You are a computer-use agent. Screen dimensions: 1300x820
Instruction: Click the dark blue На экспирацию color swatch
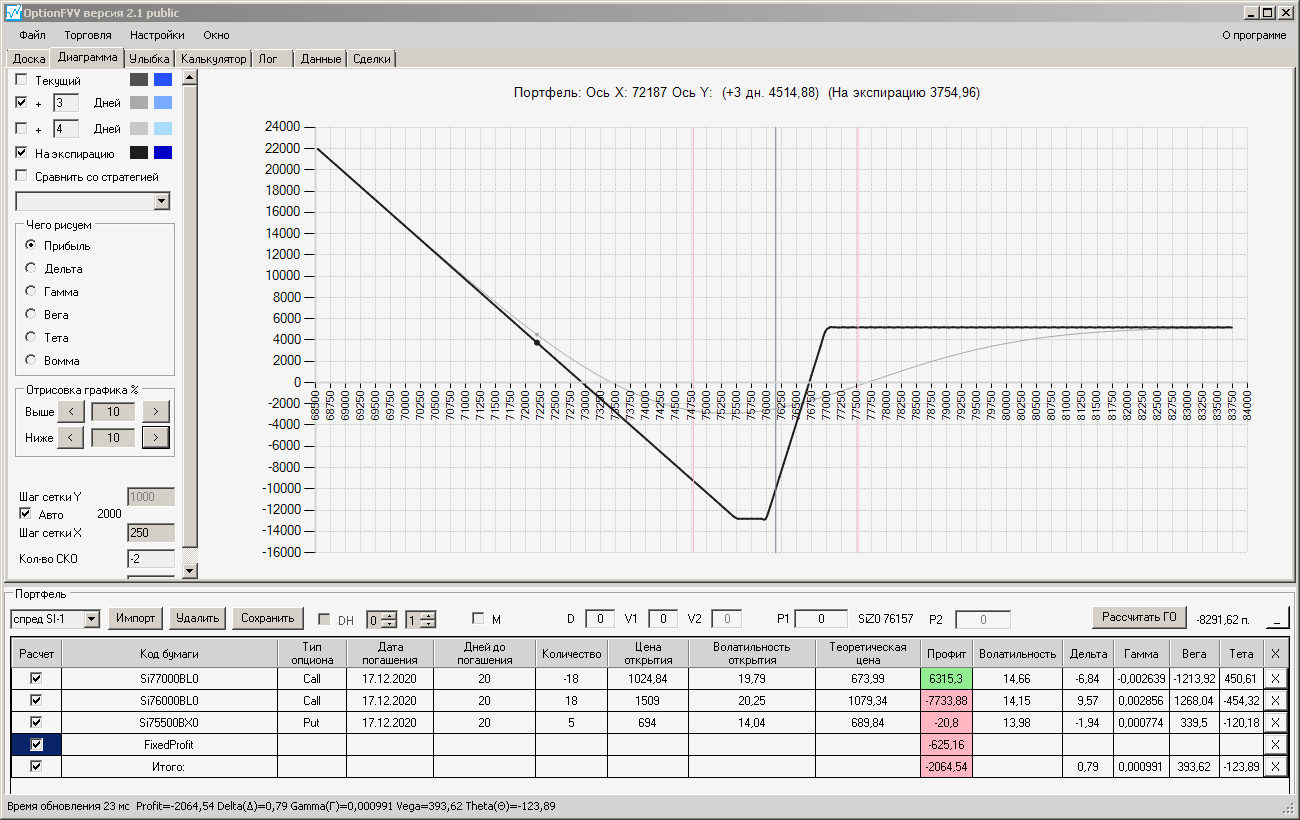tap(163, 153)
